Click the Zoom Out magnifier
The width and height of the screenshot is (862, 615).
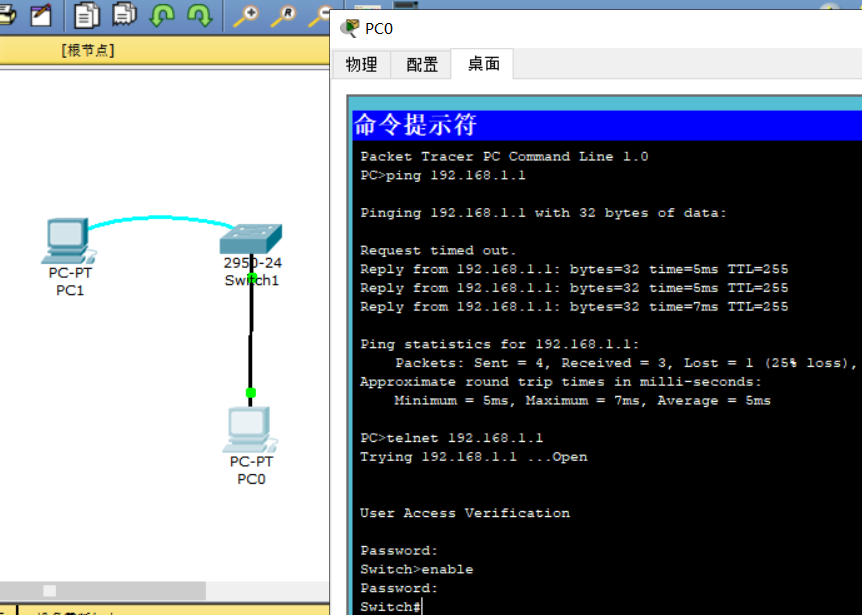319,15
